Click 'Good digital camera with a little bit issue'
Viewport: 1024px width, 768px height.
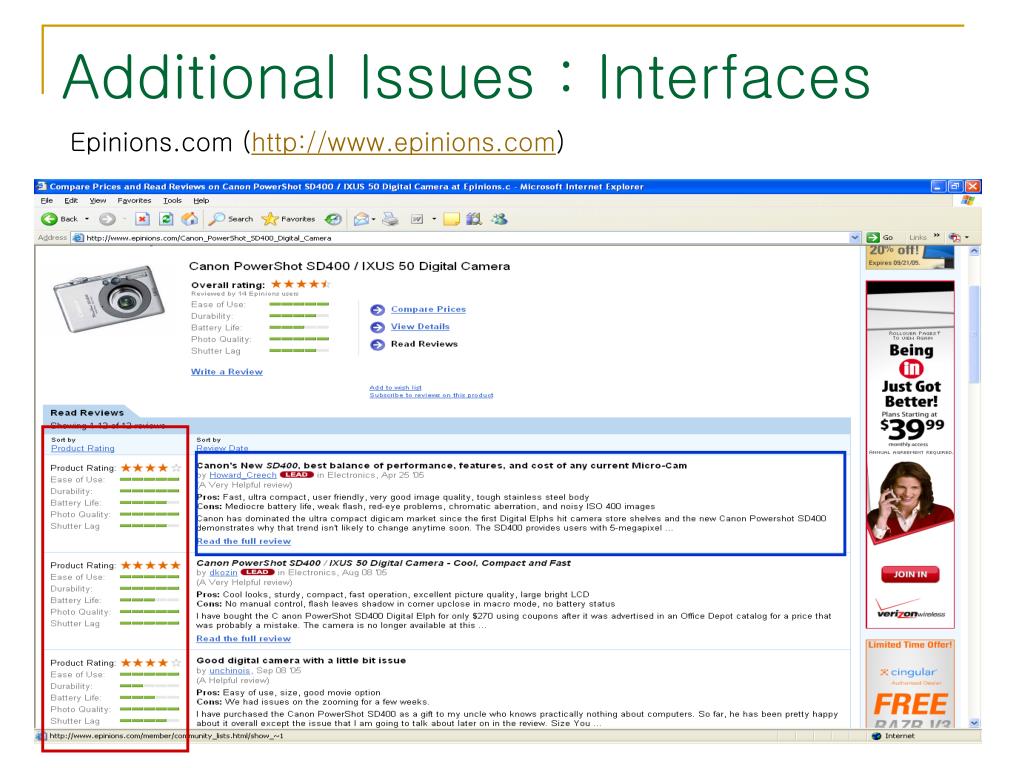pos(301,660)
